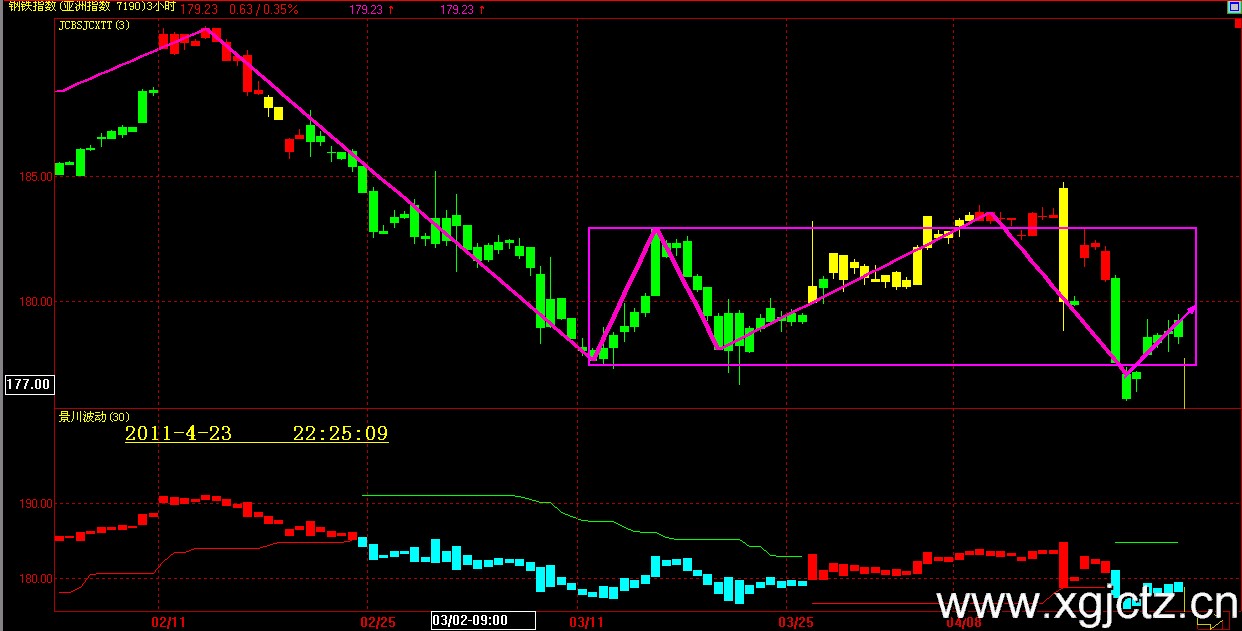The width and height of the screenshot is (1242, 631).
Task: Jump to the 03/11 date marker
Action: [587, 622]
